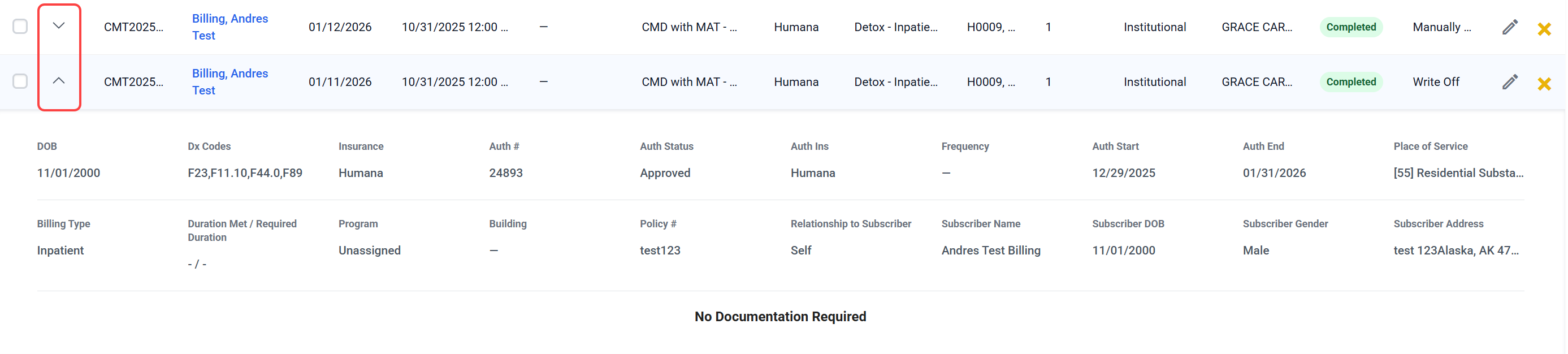Image resolution: width=1568 pixels, height=354 pixels.
Task: Click the truncated 'Manually ...' cell
Action: pyautogui.click(x=1441, y=27)
